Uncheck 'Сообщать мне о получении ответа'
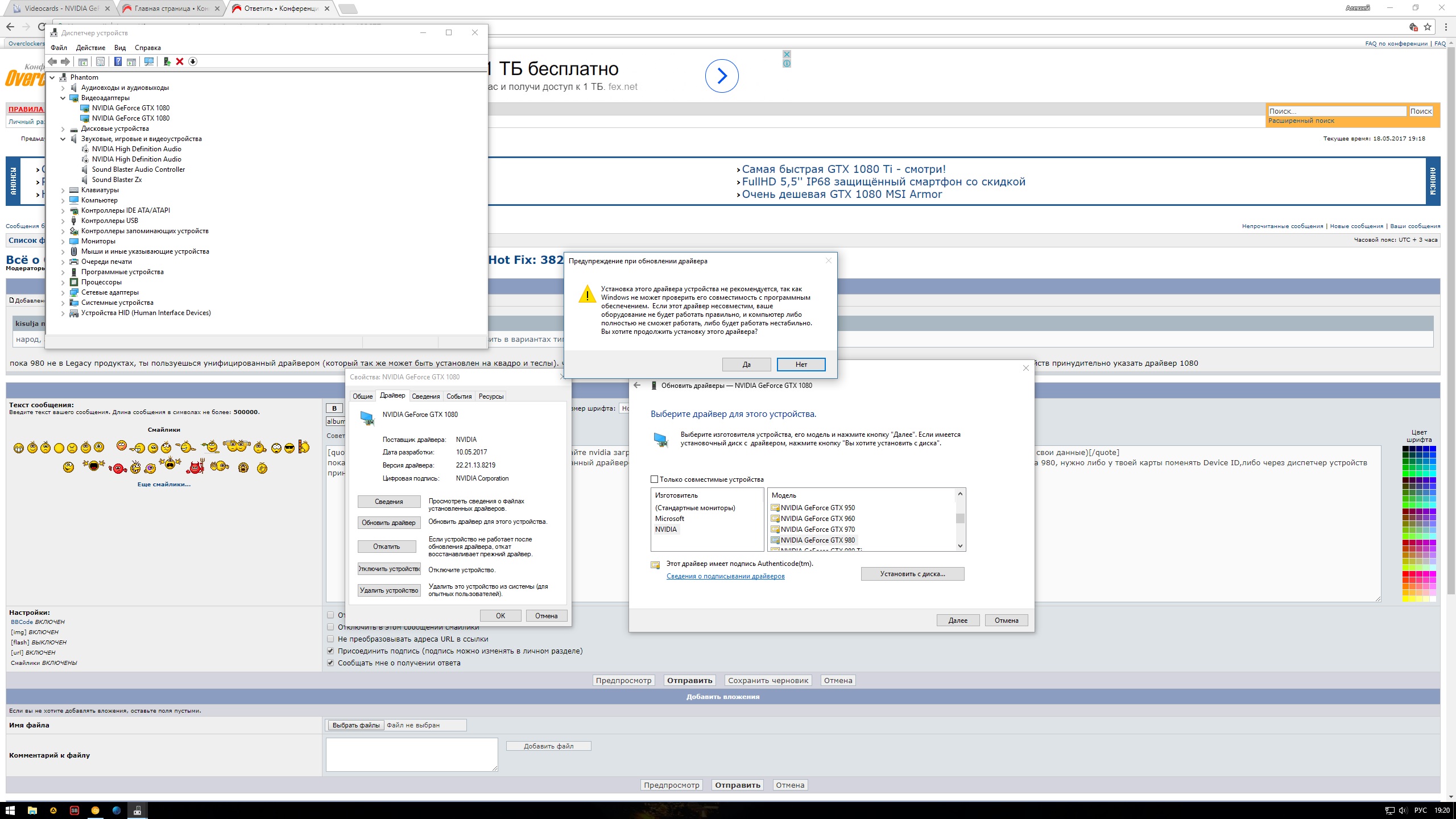Image resolution: width=1456 pixels, height=819 pixels. pos(330,663)
